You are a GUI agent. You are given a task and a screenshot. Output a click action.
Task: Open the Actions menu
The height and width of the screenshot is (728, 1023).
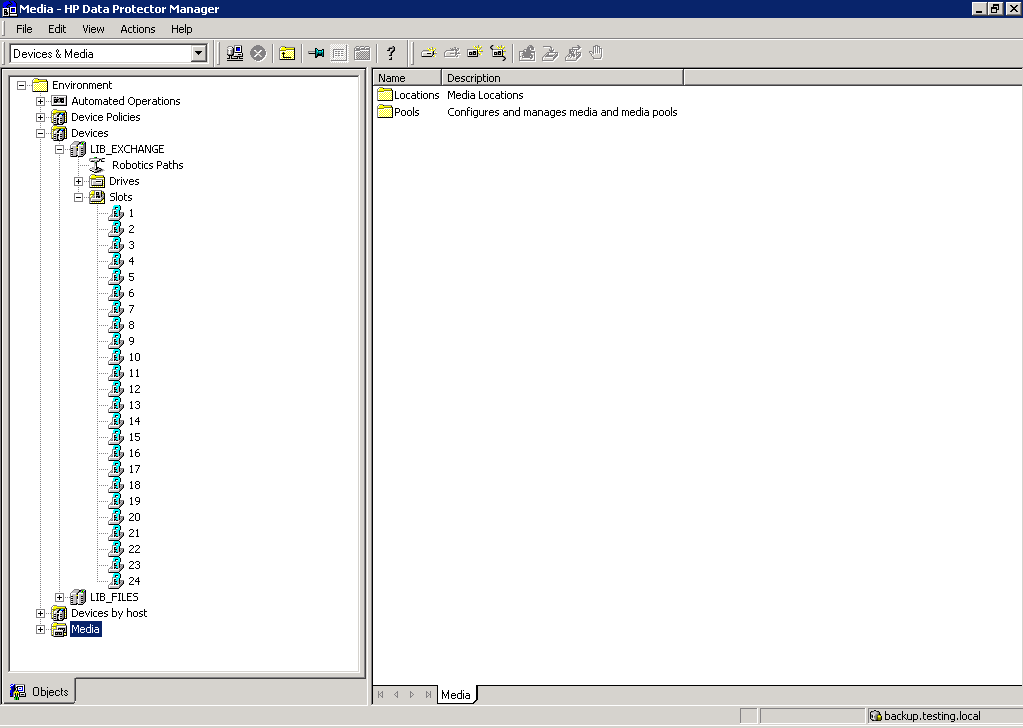point(138,29)
